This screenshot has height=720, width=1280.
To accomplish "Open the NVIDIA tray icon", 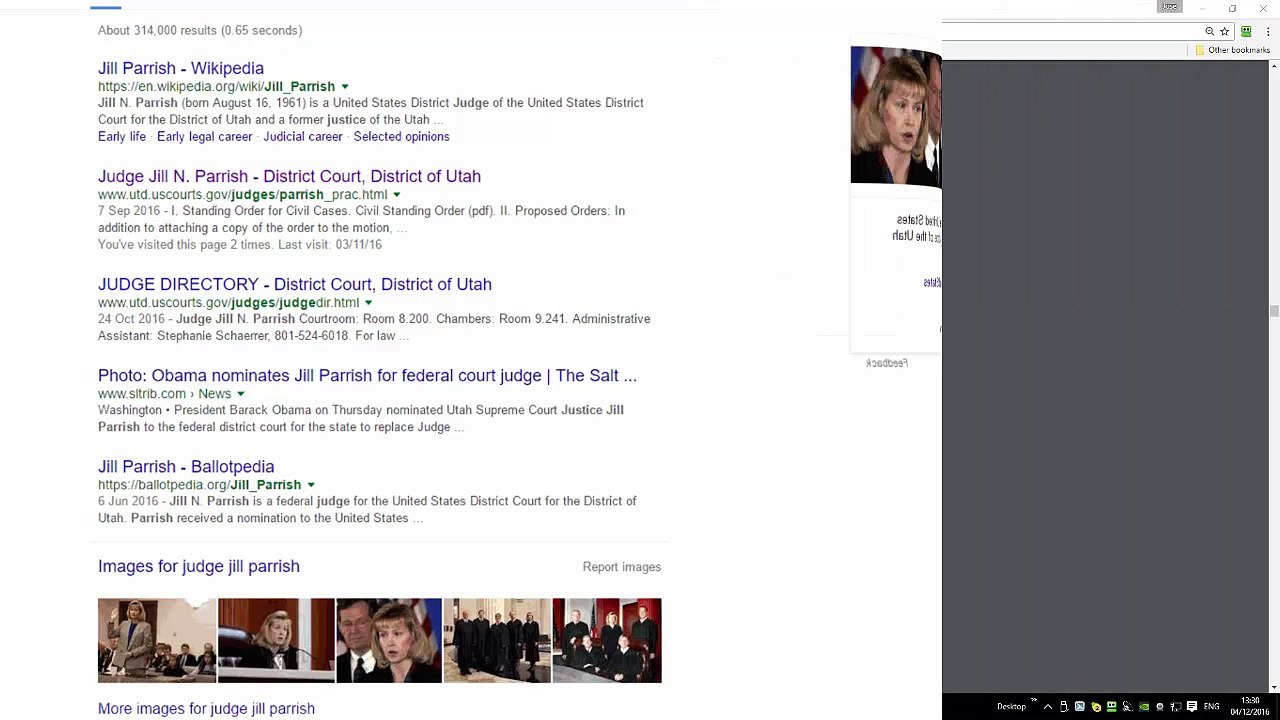I will [1144, 706].
